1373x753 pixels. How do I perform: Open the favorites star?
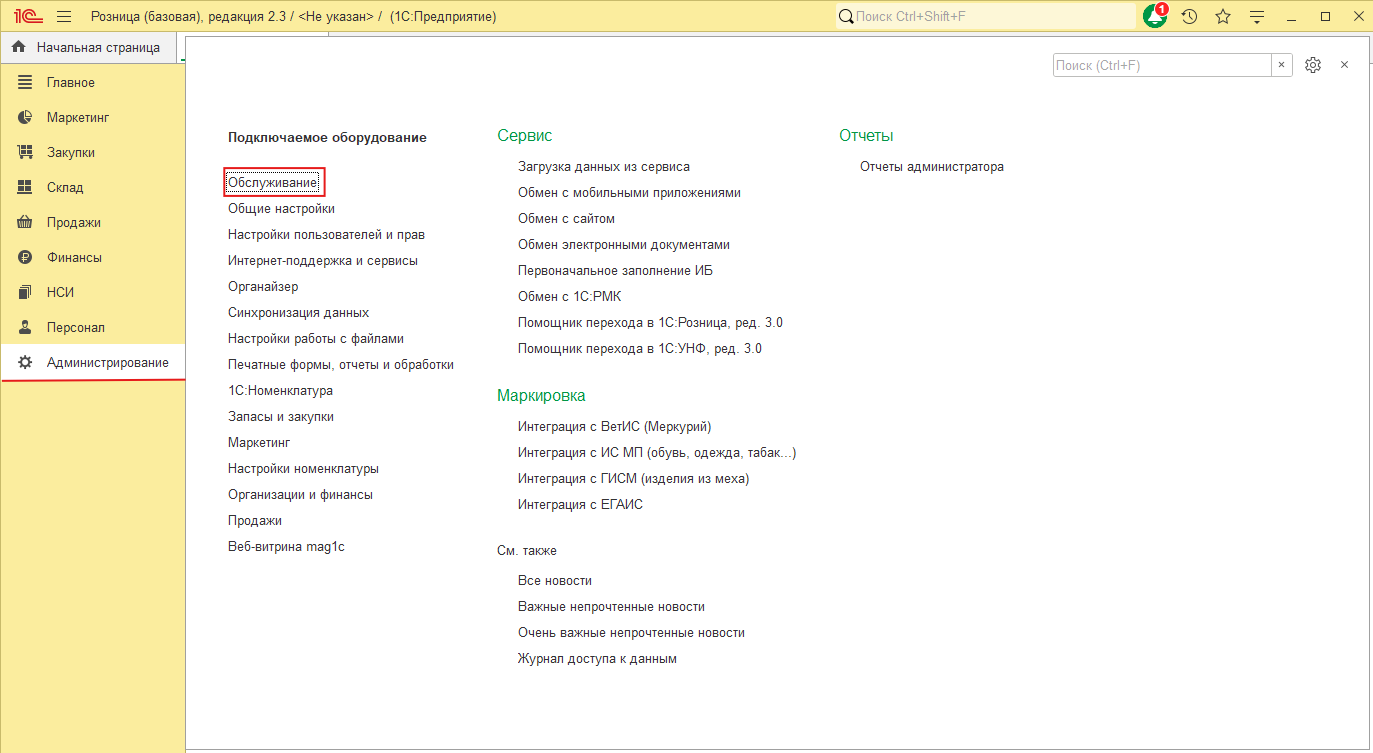click(x=1223, y=16)
